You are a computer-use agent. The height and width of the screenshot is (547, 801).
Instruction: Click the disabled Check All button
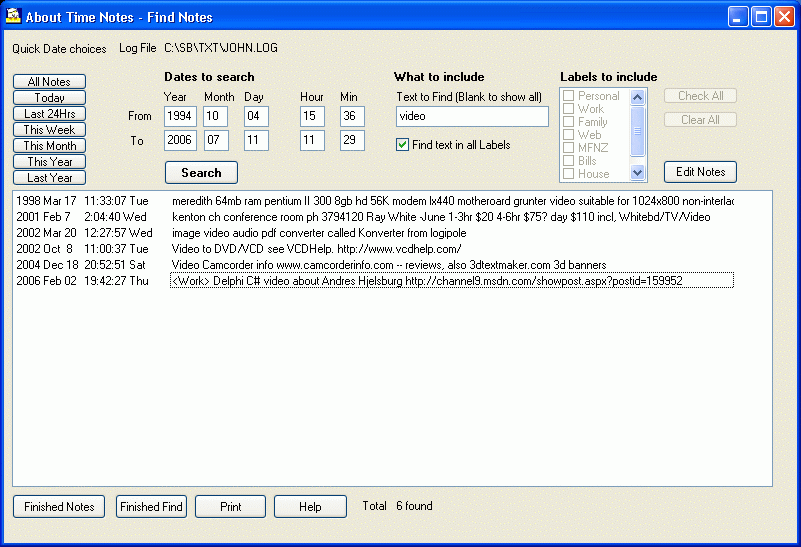click(700, 96)
